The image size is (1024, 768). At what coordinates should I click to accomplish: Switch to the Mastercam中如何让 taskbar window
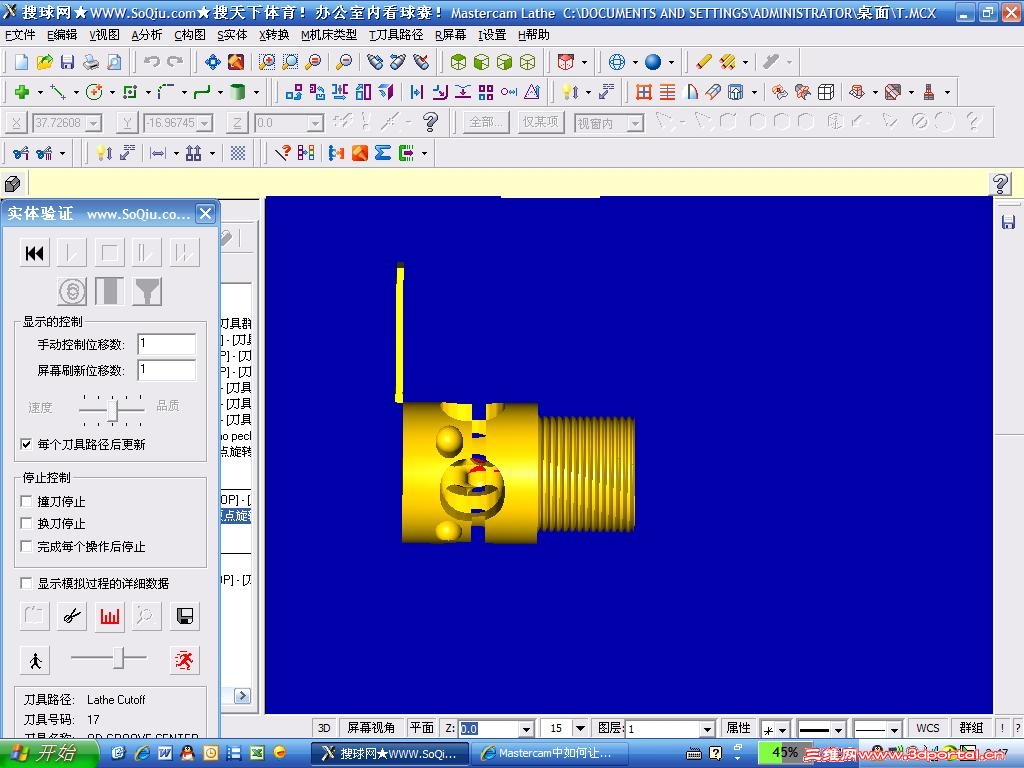tap(549, 754)
